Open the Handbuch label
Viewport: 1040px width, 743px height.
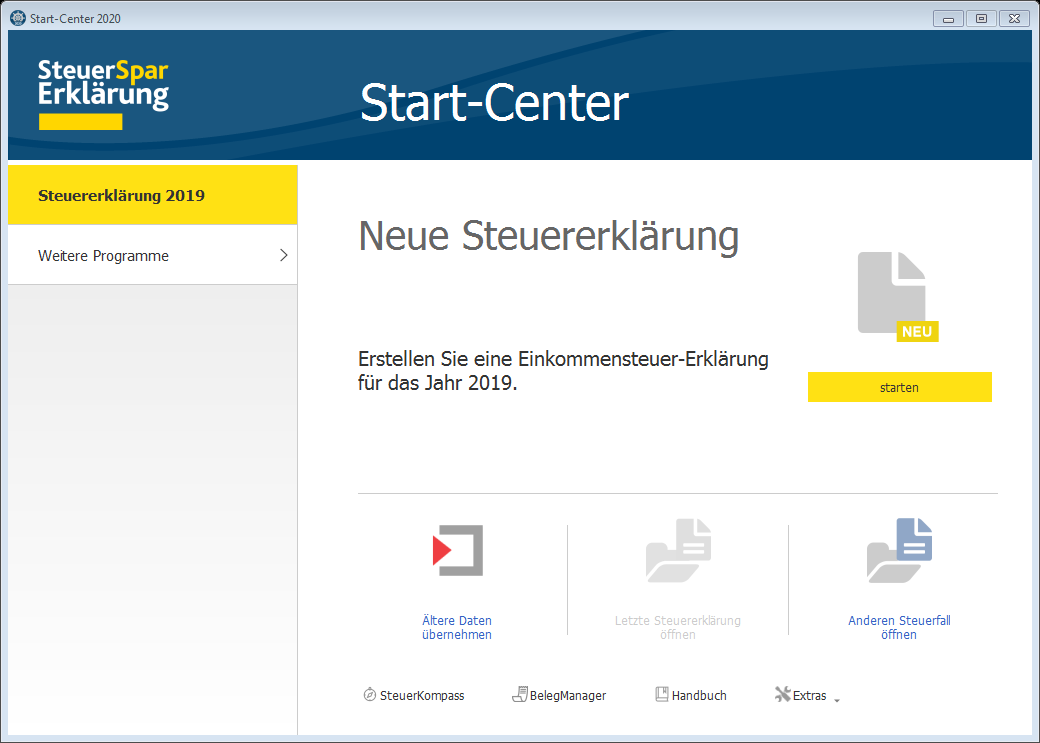(699, 695)
